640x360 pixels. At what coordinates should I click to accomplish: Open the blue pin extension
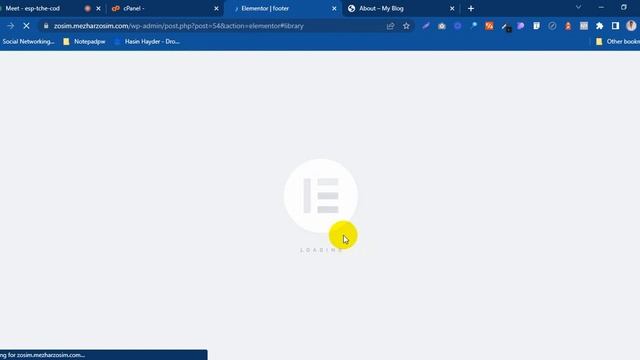point(473,26)
